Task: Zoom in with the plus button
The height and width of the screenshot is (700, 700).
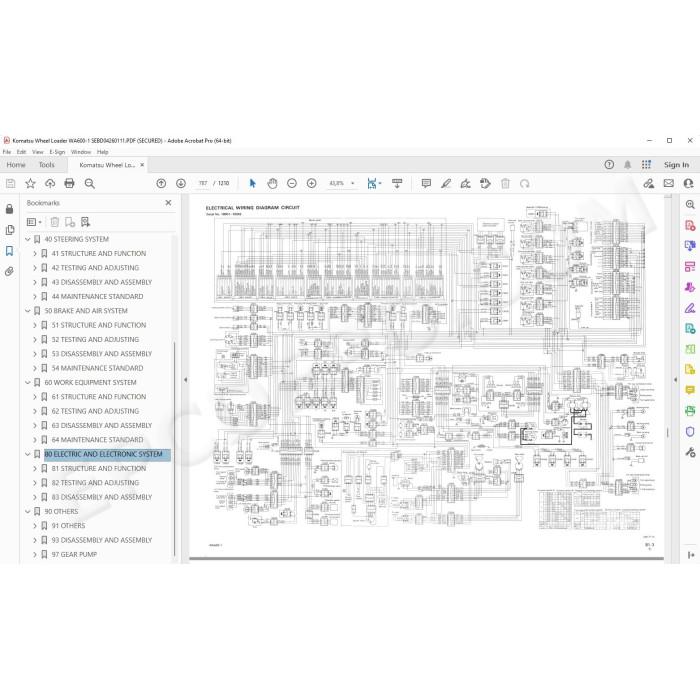Action: [312, 183]
